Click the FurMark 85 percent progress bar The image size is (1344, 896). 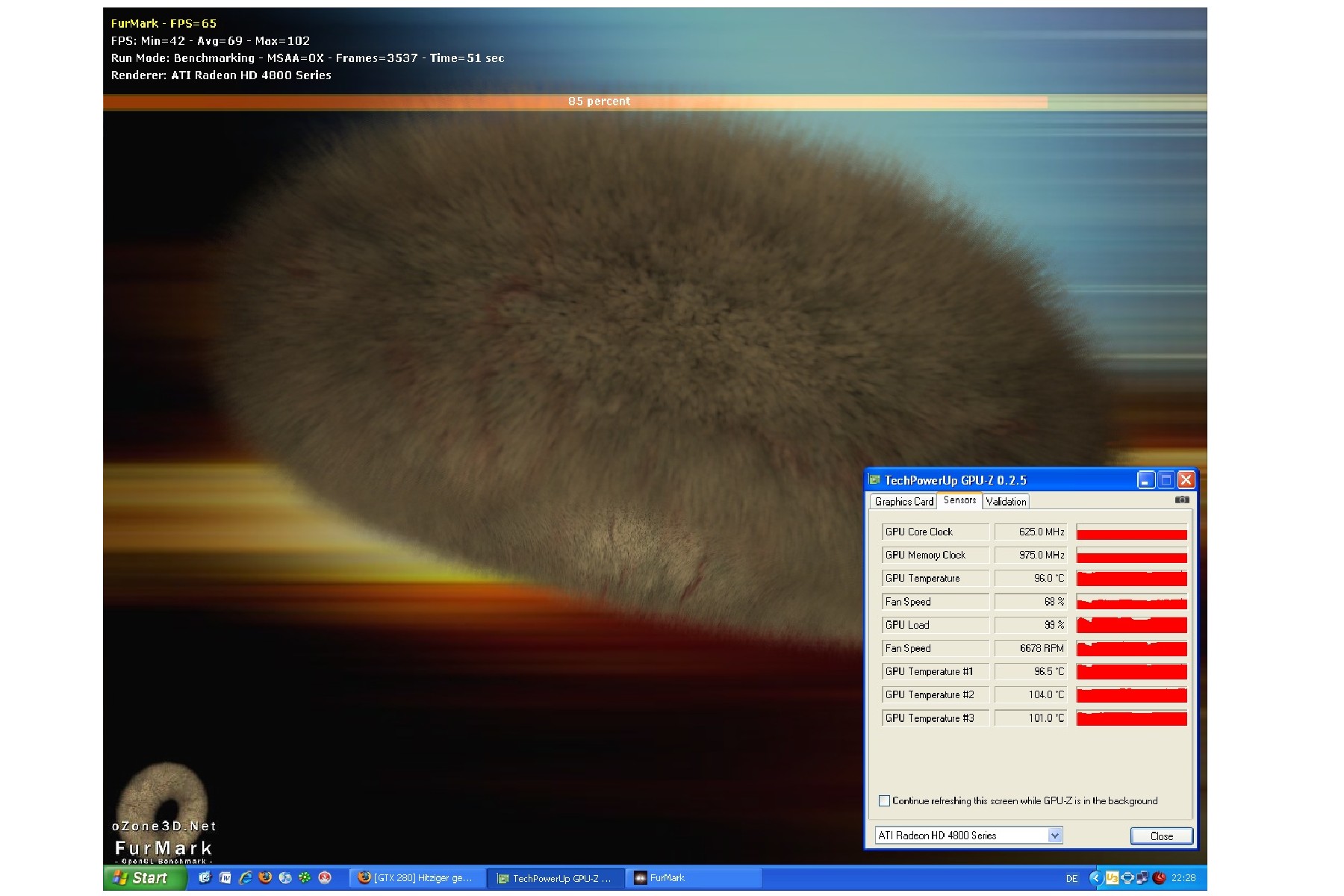point(655,102)
